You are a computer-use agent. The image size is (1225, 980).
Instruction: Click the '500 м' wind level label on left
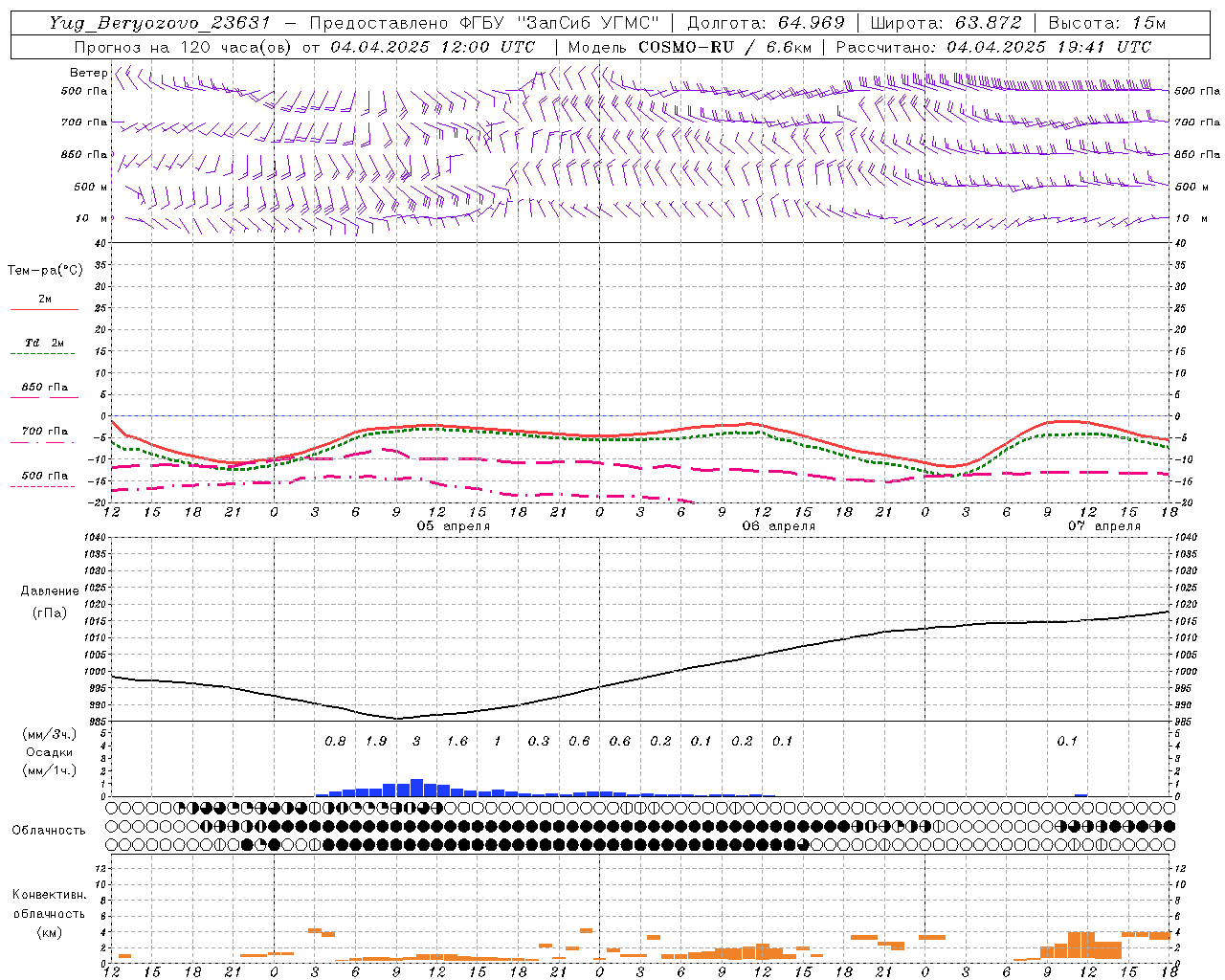click(x=91, y=187)
